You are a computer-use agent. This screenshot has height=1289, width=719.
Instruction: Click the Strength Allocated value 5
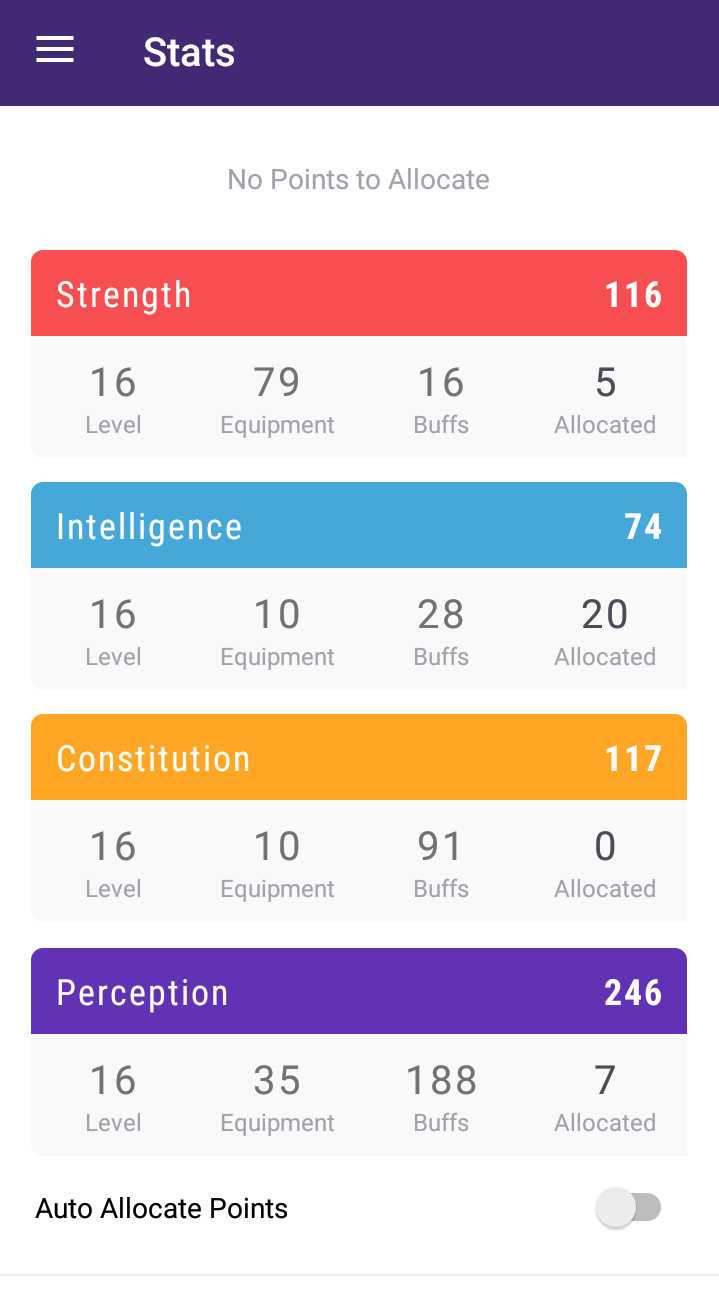coord(605,382)
